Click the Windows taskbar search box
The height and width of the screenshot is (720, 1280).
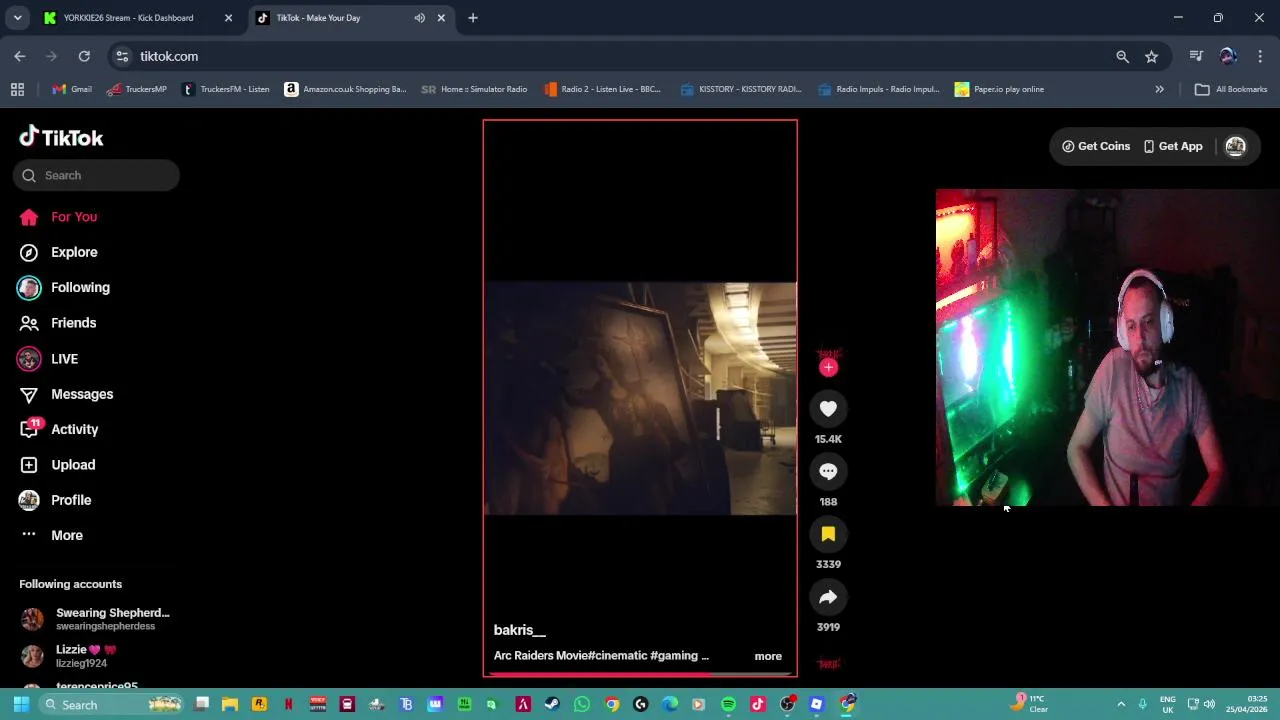[x=113, y=704]
